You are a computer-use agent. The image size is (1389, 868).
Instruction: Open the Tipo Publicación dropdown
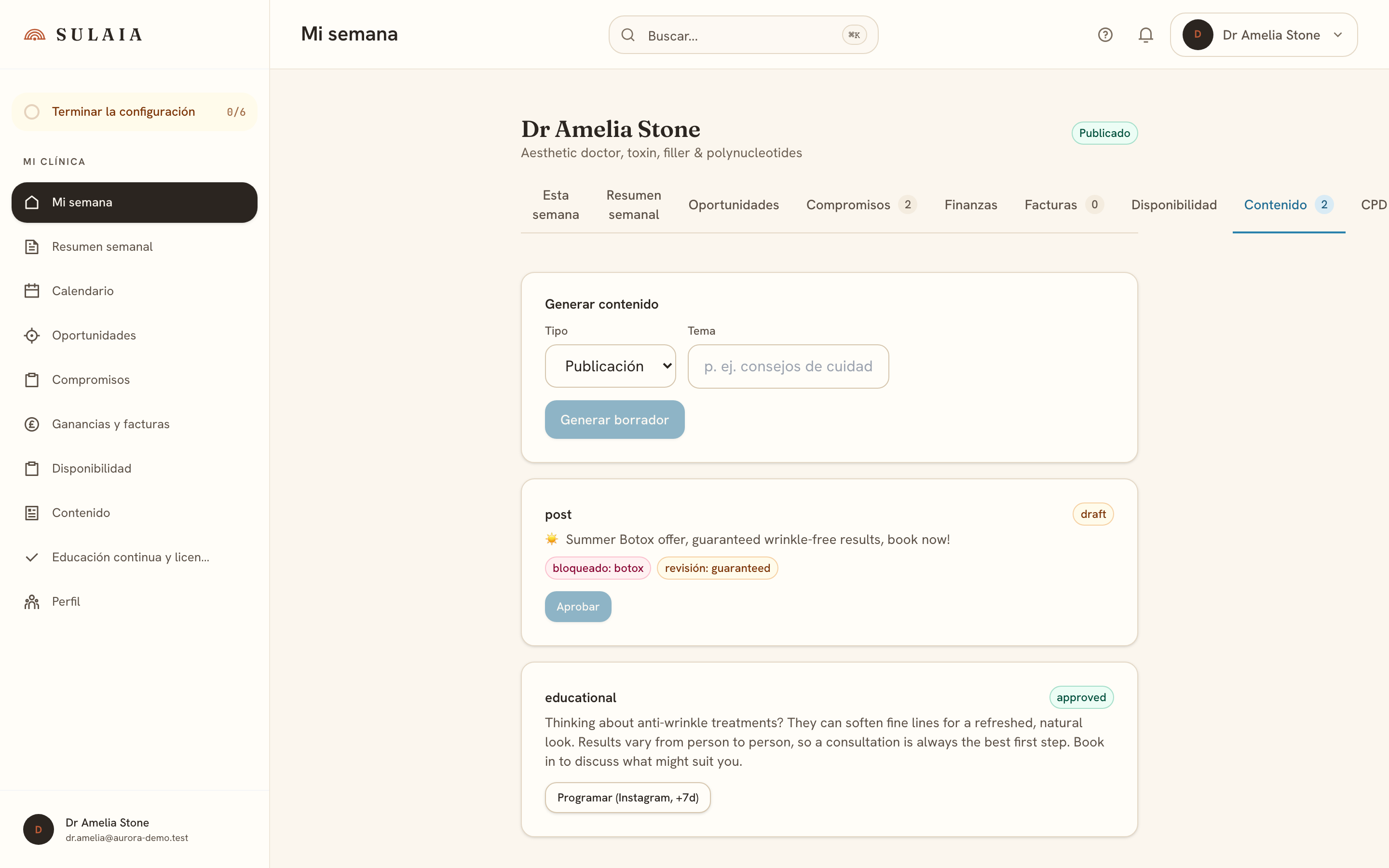pos(610,366)
